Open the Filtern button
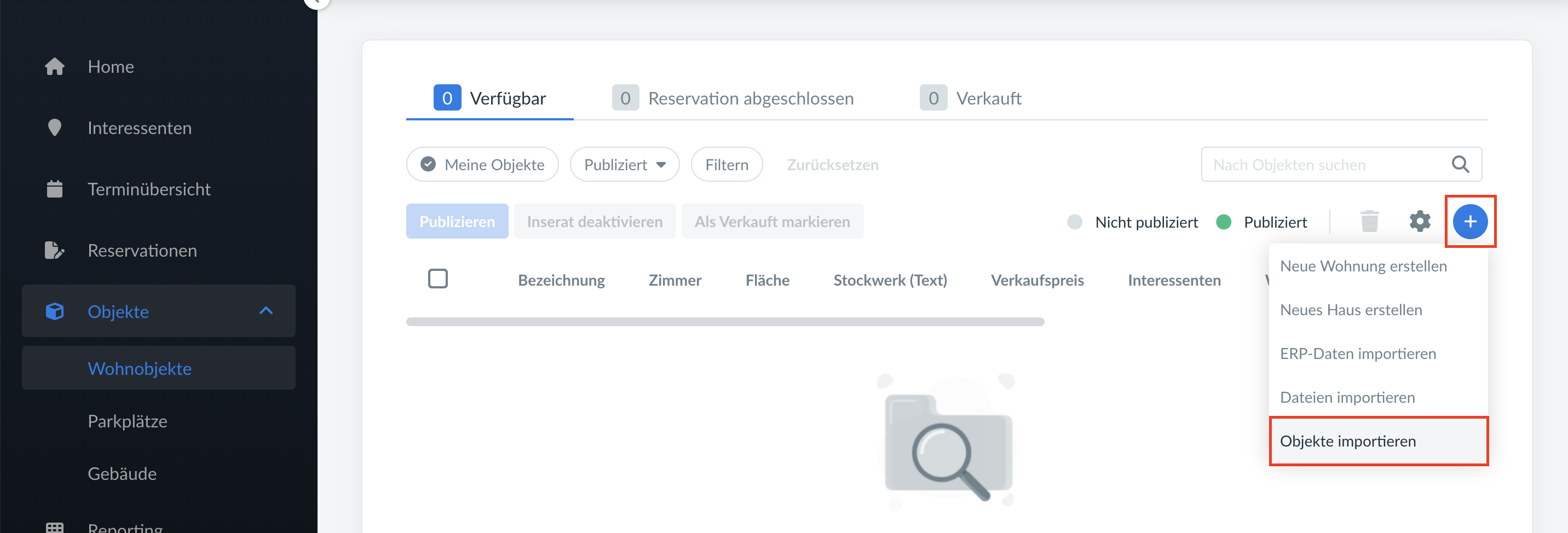1568x533 pixels. coord(727,164)
